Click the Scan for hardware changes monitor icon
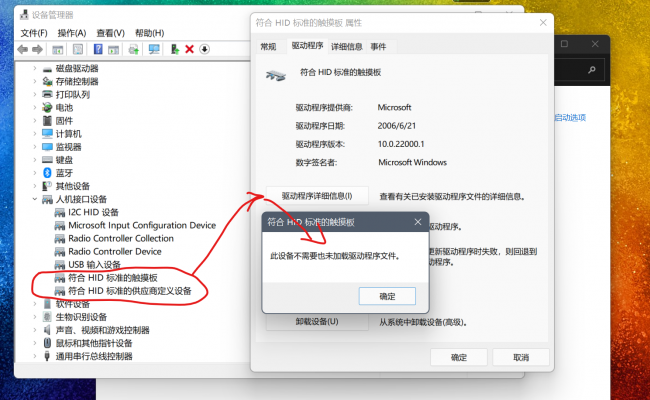The width and height of the screenshot is (650, 400). pyautogui.click(x=154, y=49)
